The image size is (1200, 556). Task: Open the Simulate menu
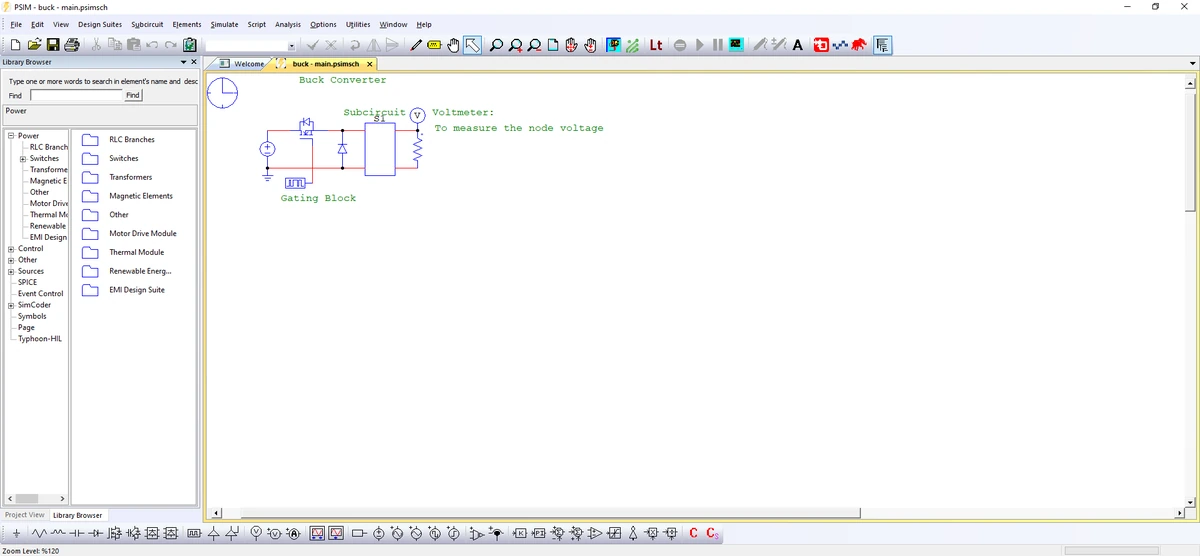click(x=224, y=24)
